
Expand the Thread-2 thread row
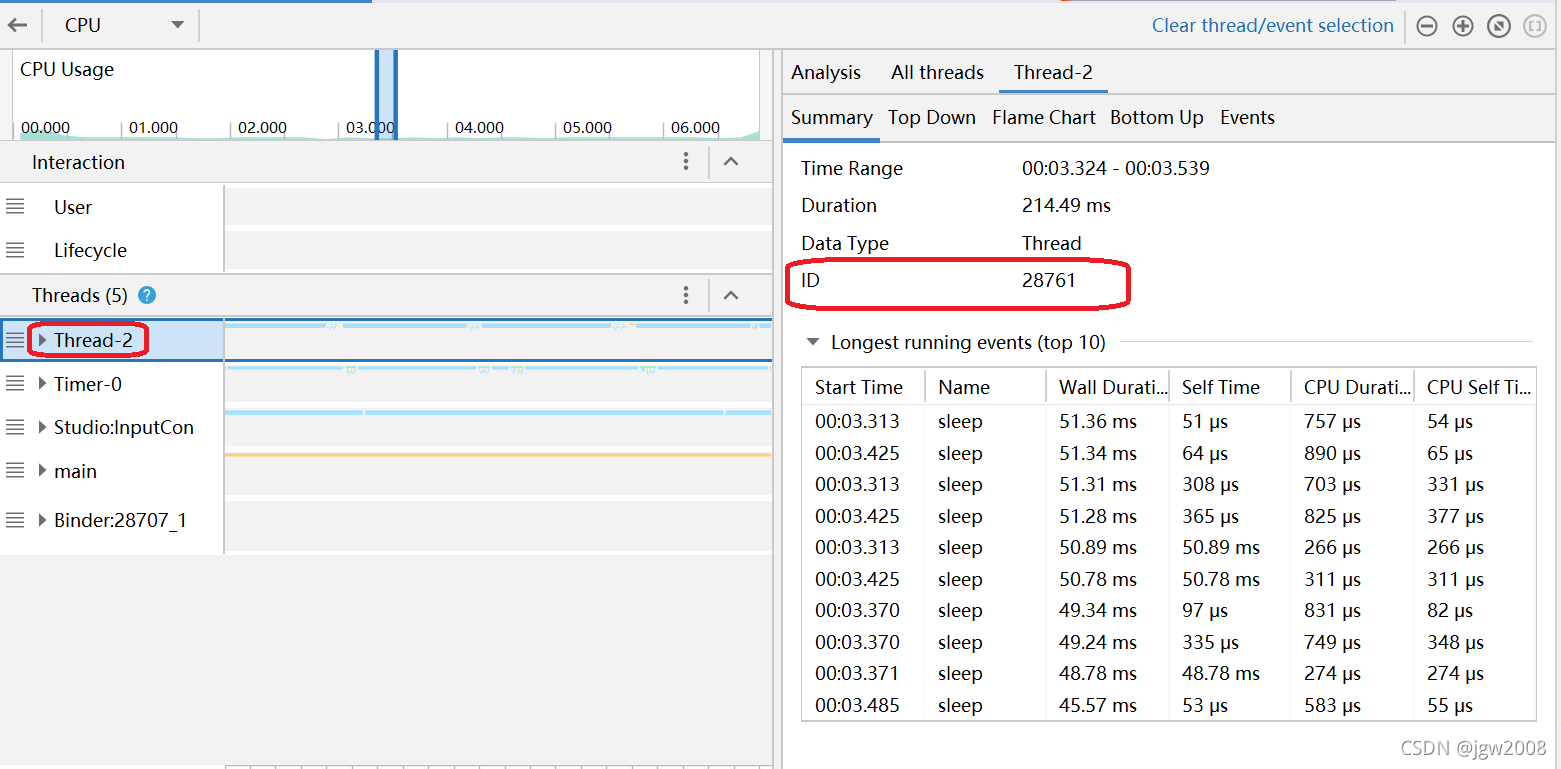coord(42,340)
